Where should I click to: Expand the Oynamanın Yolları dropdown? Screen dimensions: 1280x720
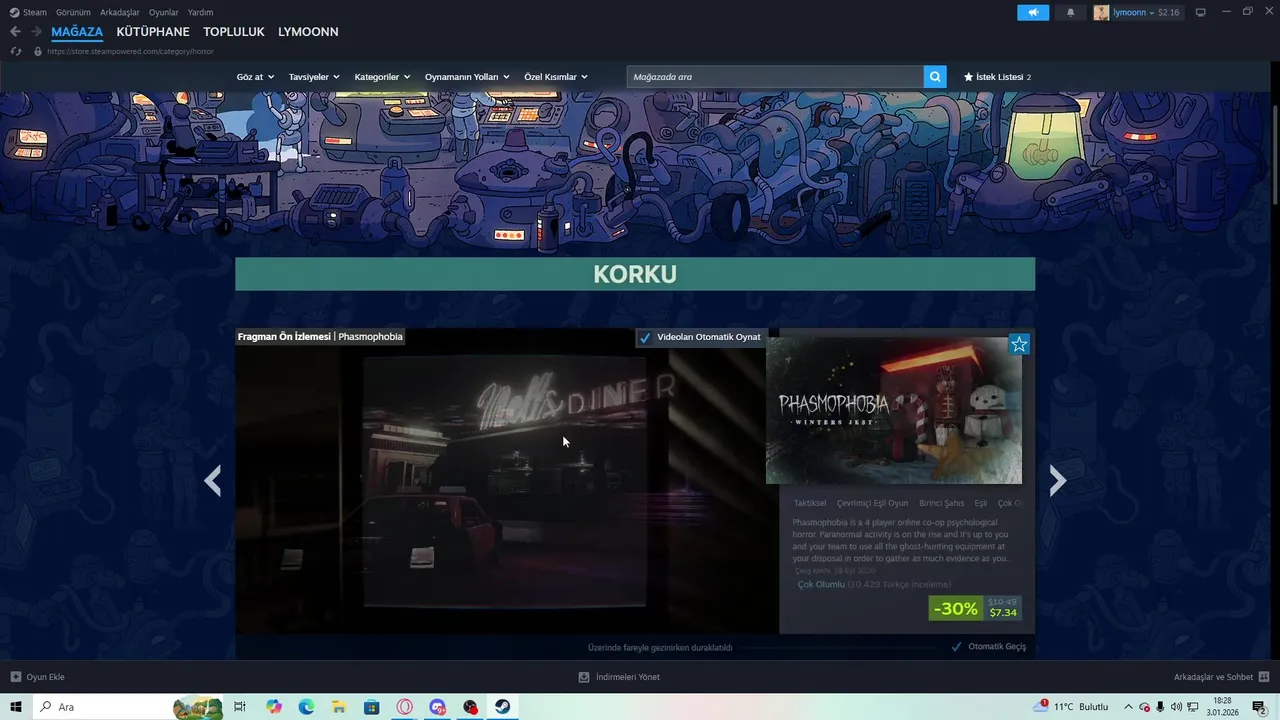[467, 77]
